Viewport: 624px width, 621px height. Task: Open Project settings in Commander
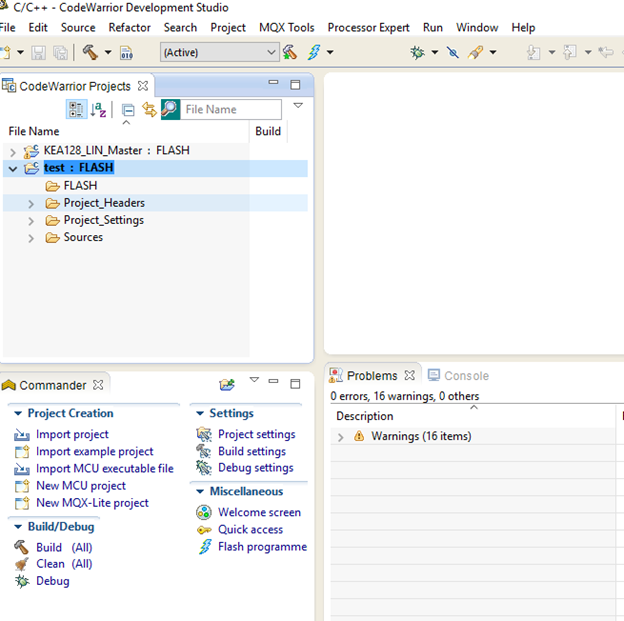point(256,434)
